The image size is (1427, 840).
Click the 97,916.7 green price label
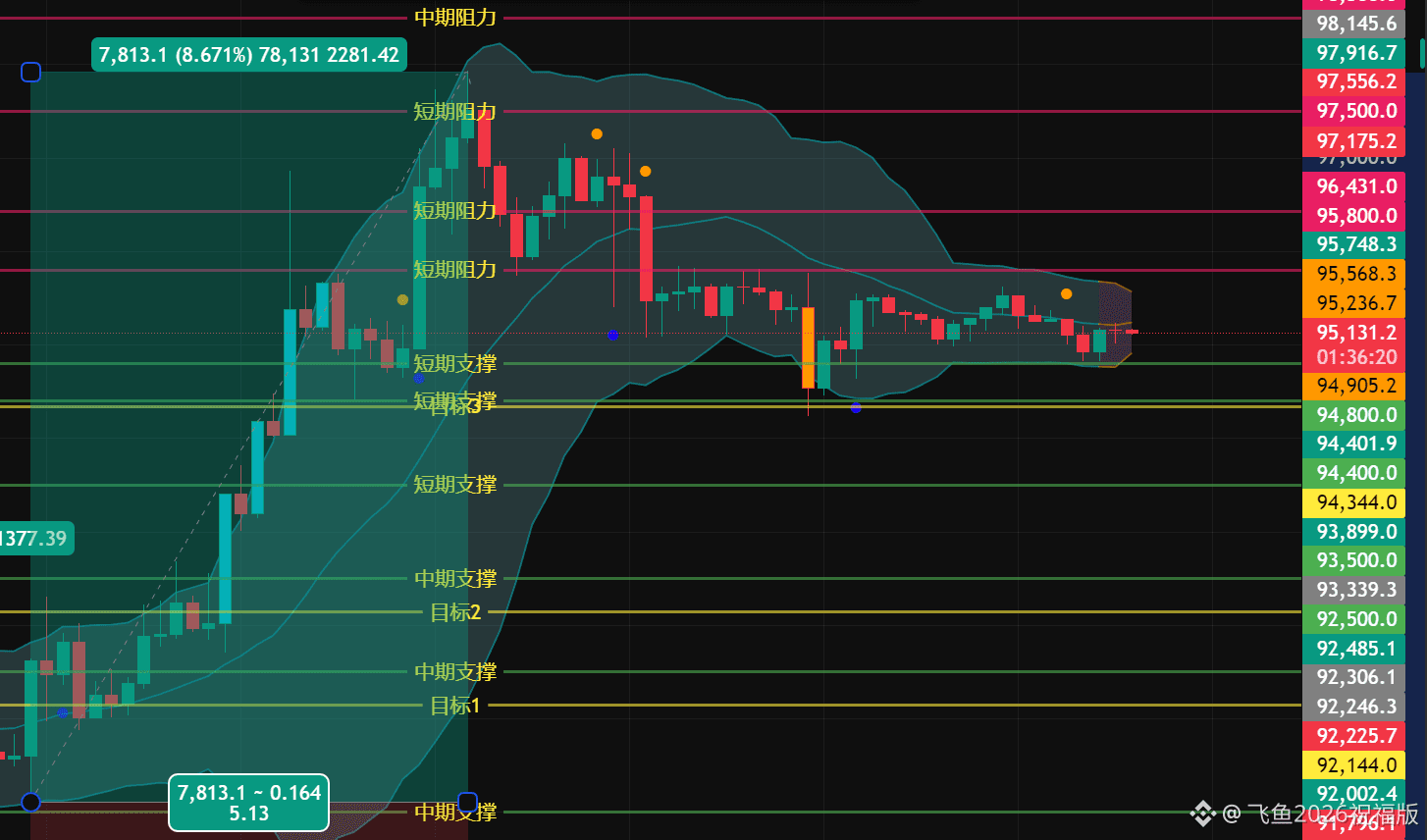pos(1354,53)
